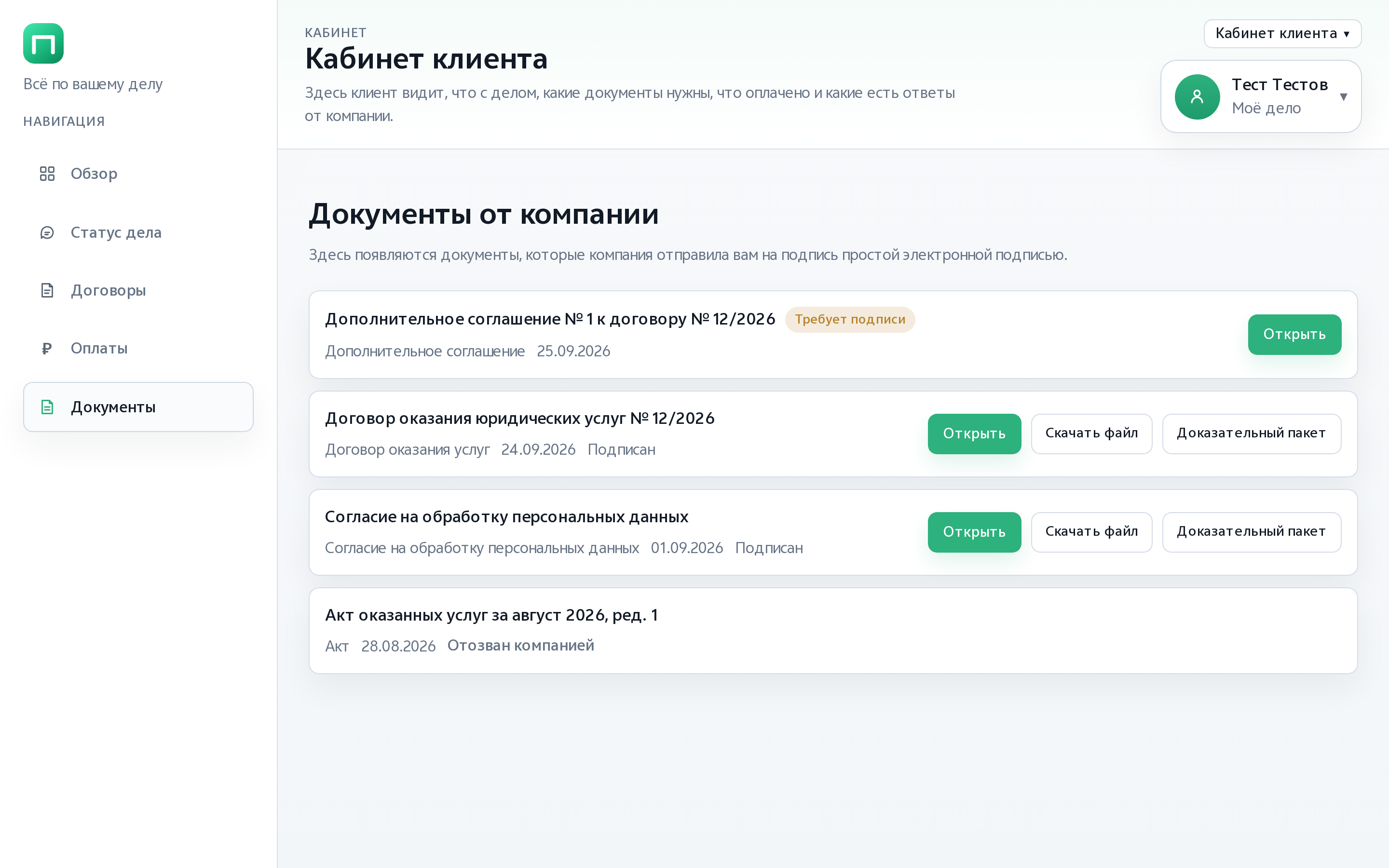This screenshot has width=1389, height=868.
Task: Get Доказательный пакет for Договор оказания услуг
Action: click(1251, 434)
